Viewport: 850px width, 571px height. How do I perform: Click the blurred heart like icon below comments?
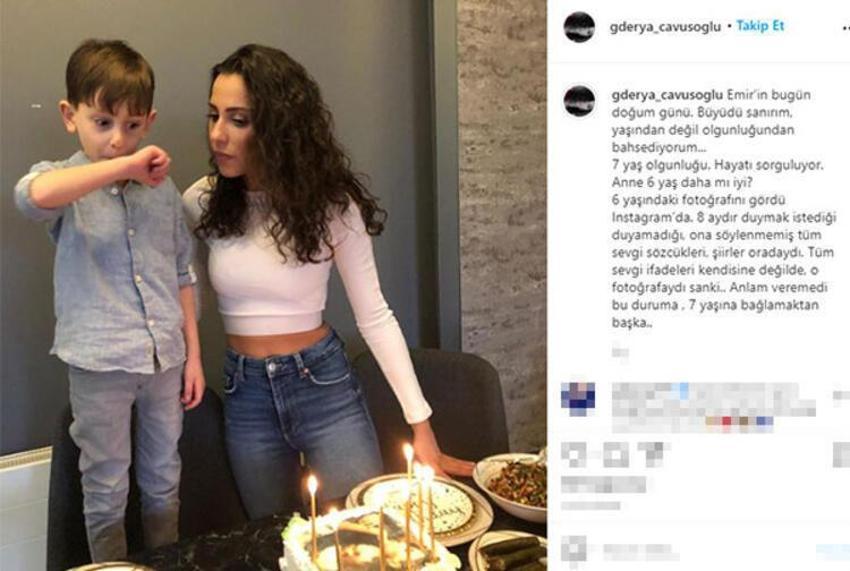point(573,454)
